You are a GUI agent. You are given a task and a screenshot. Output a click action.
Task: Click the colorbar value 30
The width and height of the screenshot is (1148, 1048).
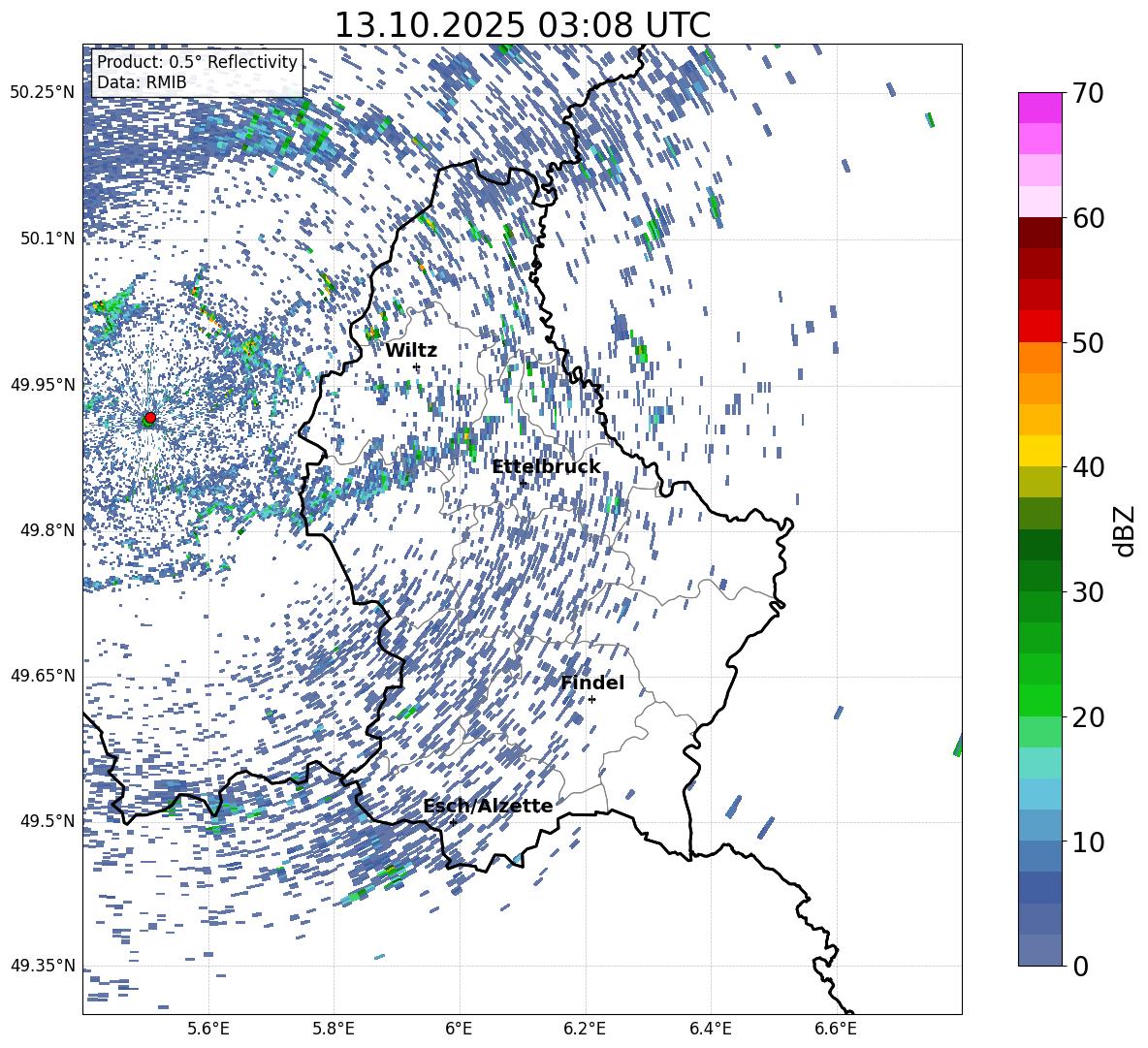click(x=1089, y=592)
